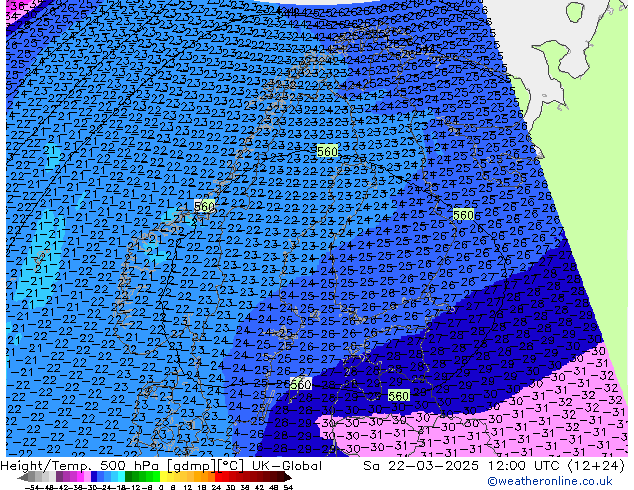
Task: Pick the bright green legend swatch
Action: click(x=156, y=477)
